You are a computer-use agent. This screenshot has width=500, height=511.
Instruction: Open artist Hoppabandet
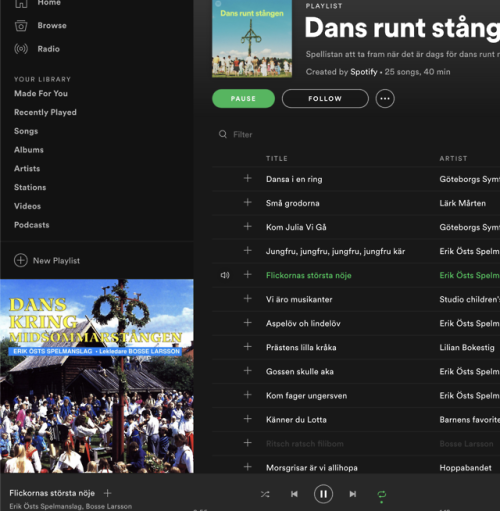(465, 468)
